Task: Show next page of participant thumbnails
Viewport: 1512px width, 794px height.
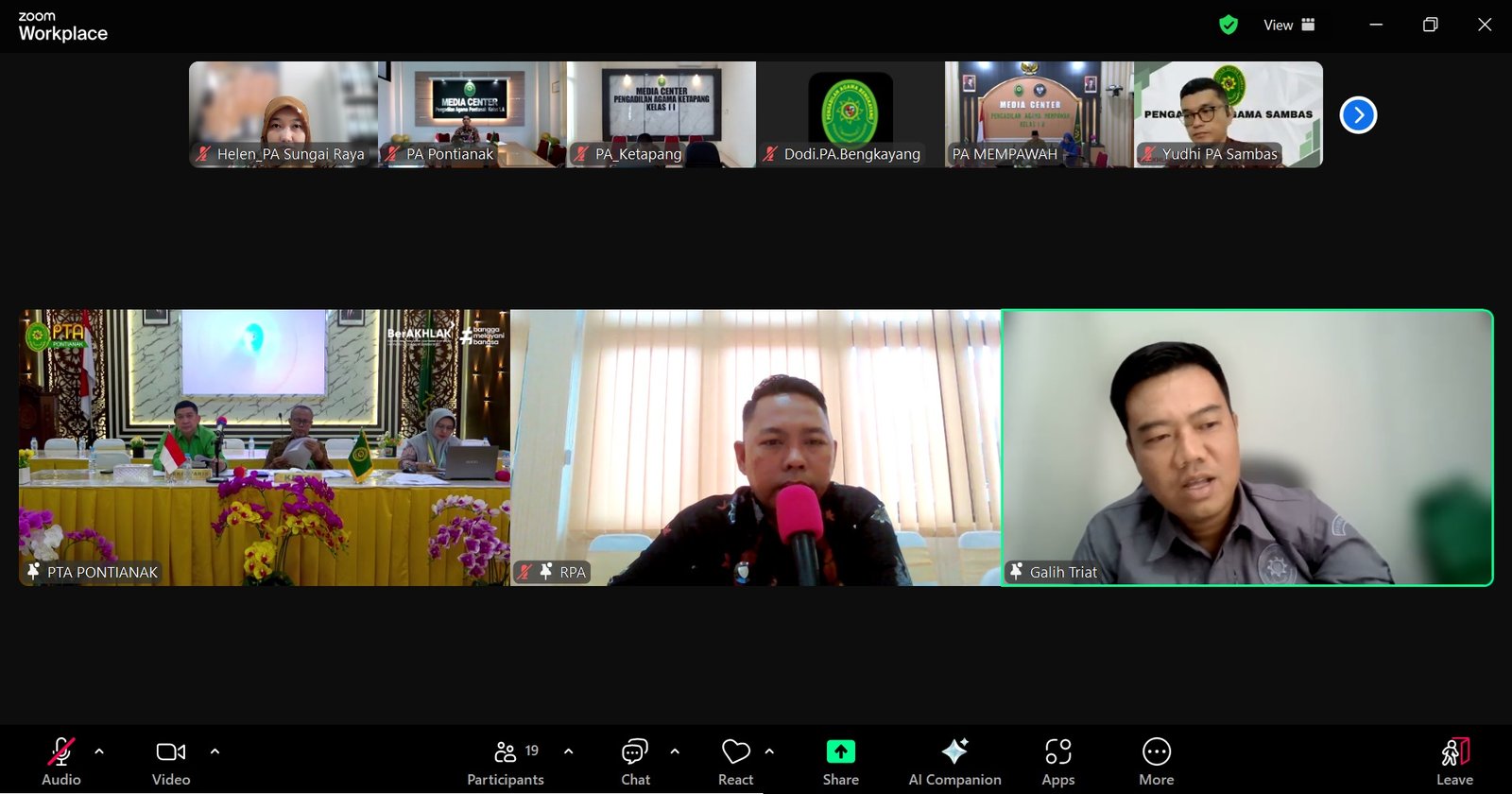Action: coord(1358,115)
